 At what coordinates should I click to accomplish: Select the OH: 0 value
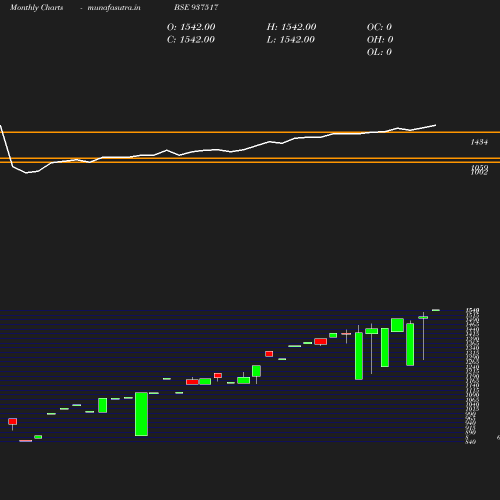point(380,40)
